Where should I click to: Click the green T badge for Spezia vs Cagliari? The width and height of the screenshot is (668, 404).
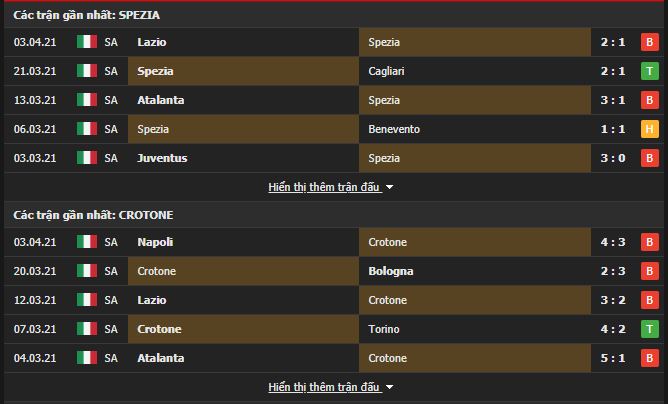click(x=649, y=71)
